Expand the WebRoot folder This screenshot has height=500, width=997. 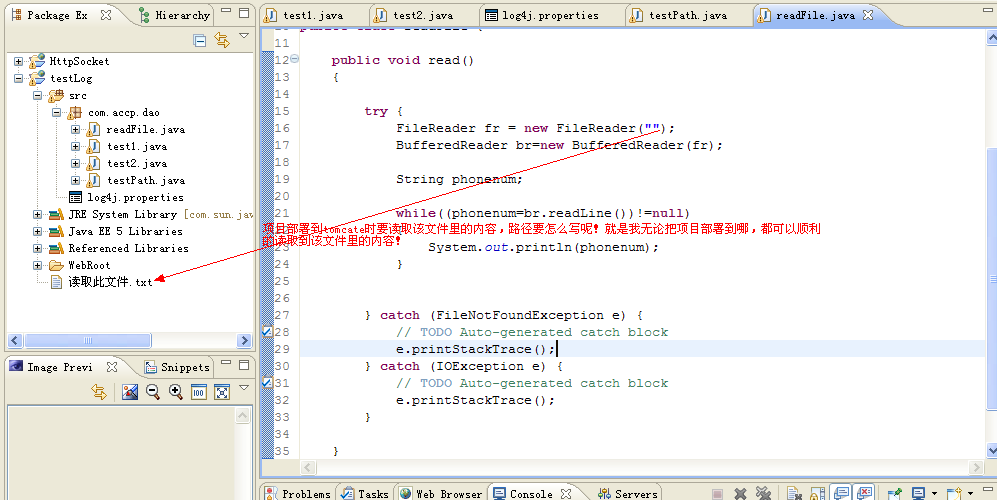37,266
